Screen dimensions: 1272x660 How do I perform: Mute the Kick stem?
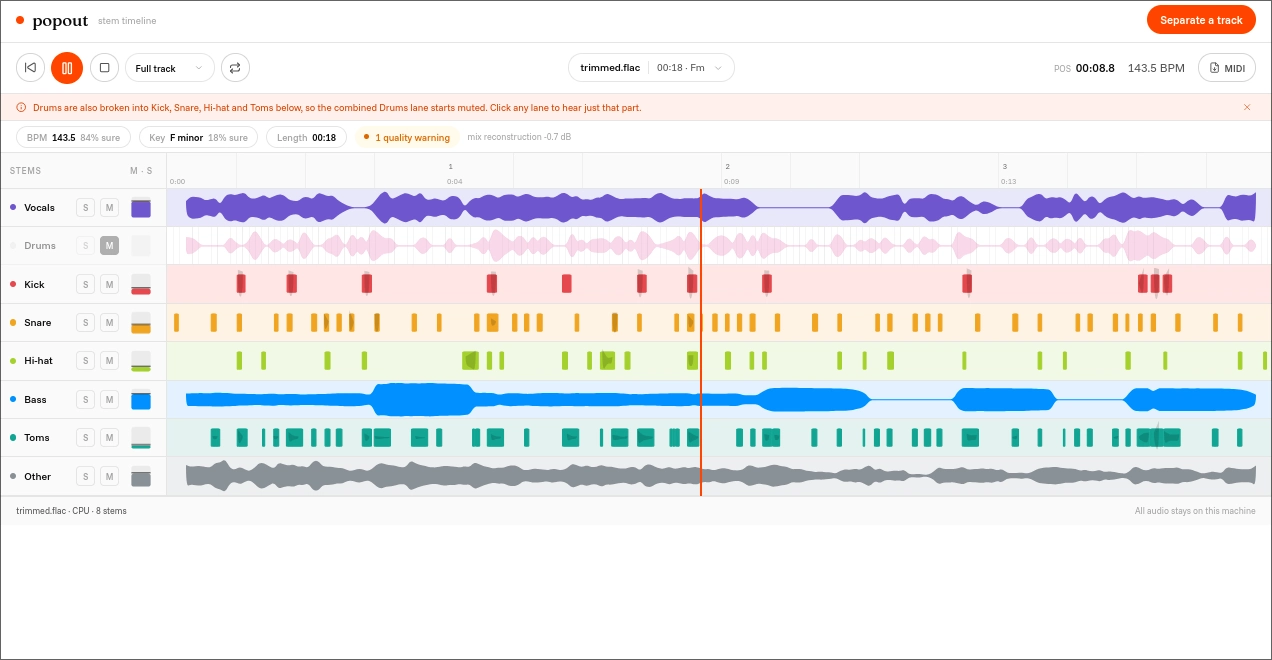pyautogui.click(x=110, y=285)
